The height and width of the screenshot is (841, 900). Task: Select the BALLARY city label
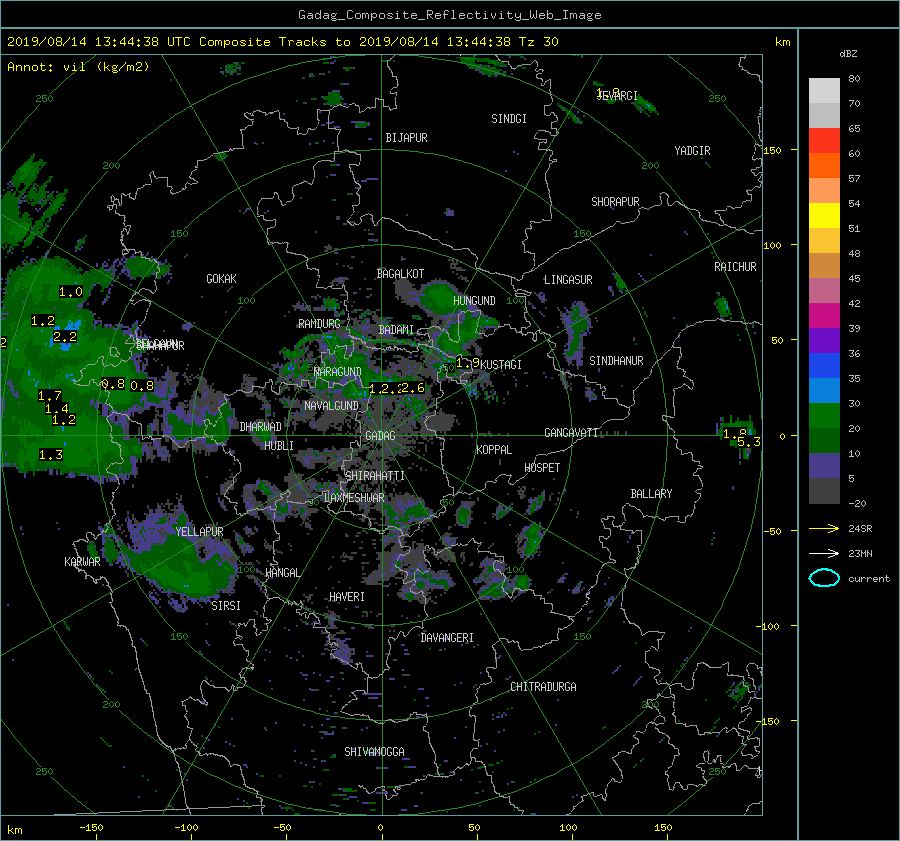(x=651, y=494)
